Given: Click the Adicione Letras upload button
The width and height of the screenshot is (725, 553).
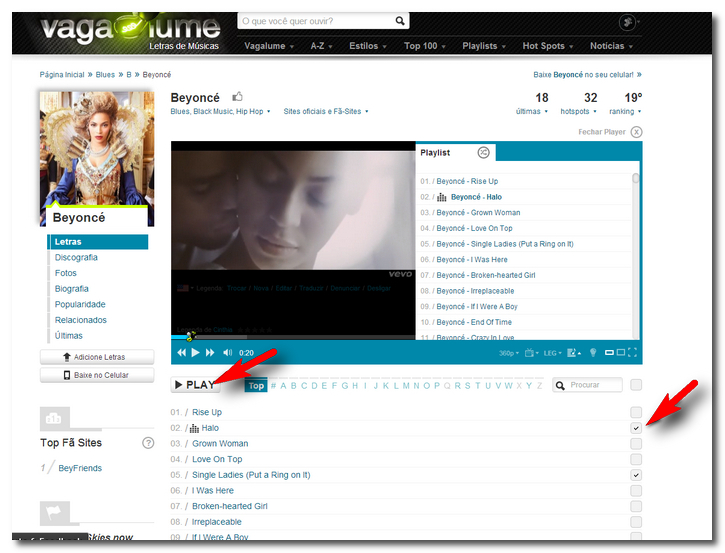Looking at the screenshot, I should (97, 357).
